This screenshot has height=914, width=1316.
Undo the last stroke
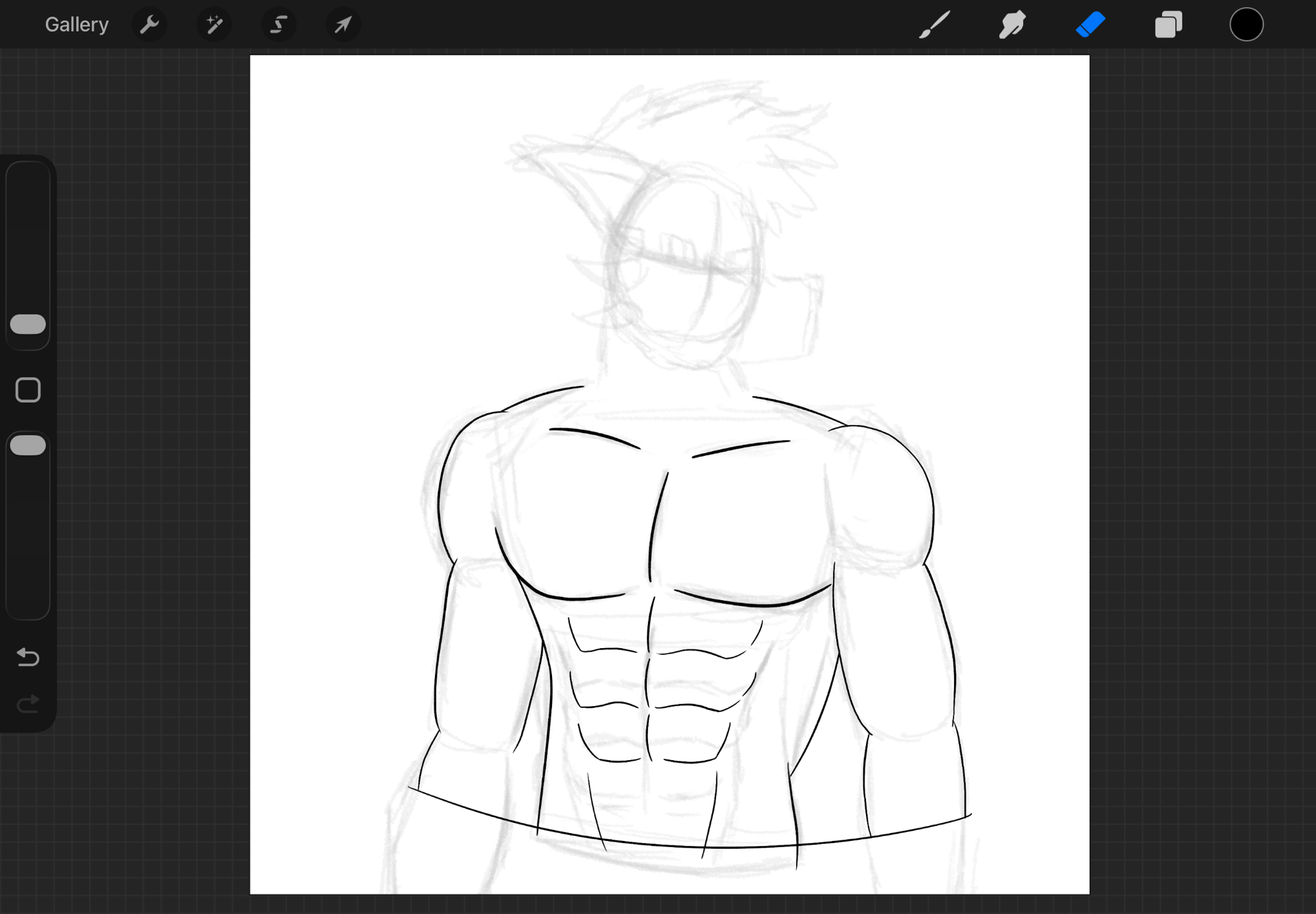click(28, 657)
